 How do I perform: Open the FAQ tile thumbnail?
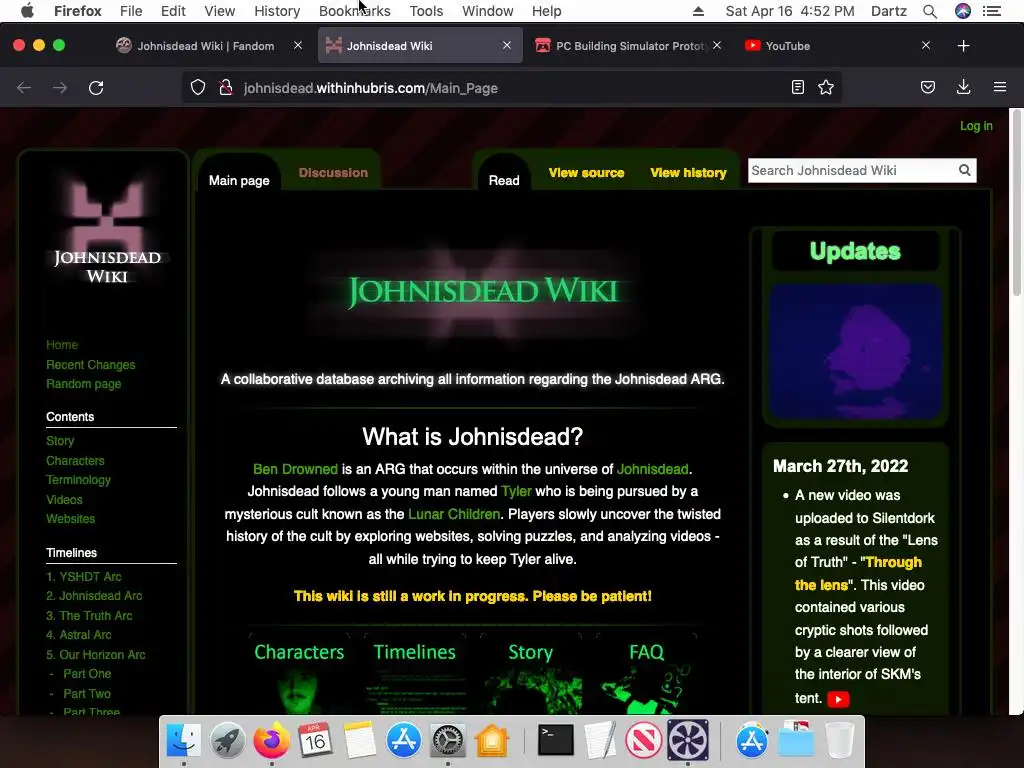click(x=647, y=675)
